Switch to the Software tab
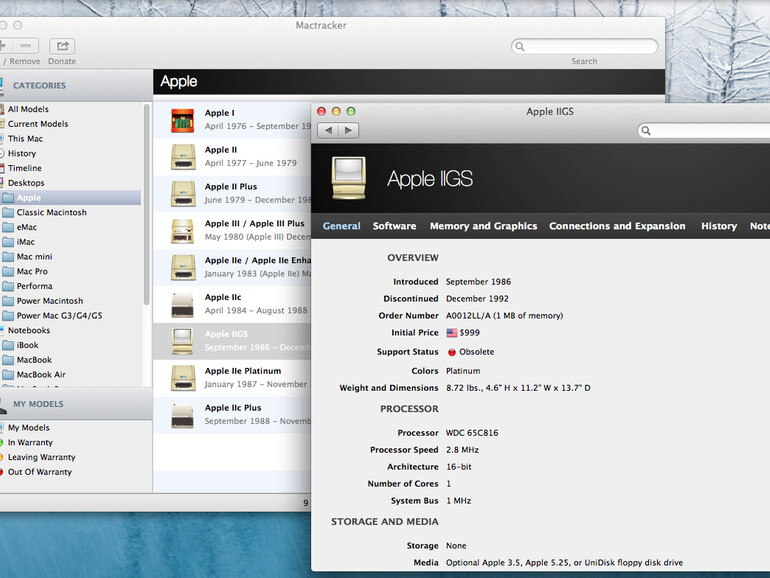Image resolution: width=770 pixels, height=578 pixels. 394,226
